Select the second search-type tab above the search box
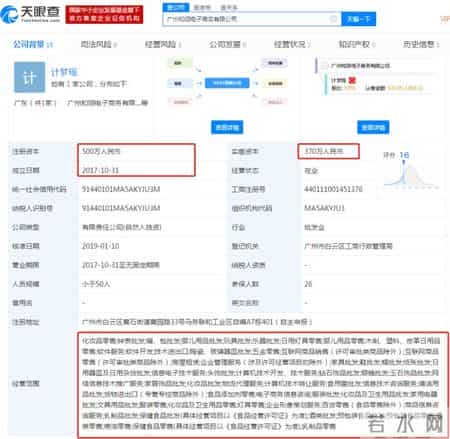Image resolution: width=450 pixels, height=439 pixels. (x=202, y=7)
